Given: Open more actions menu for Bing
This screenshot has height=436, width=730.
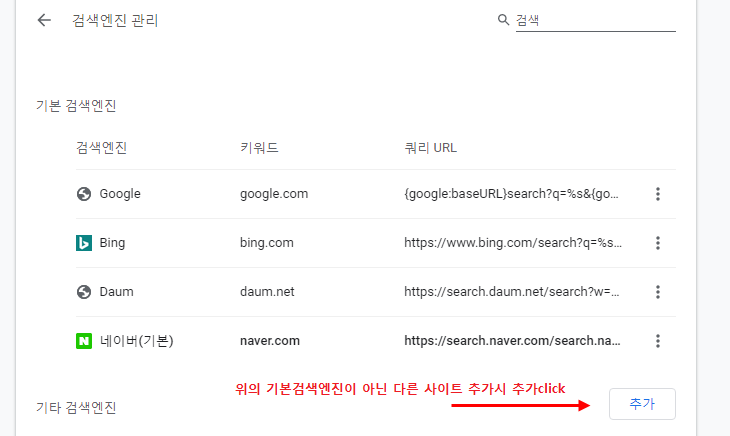Looking at the screenshot, I should [658, 243].
